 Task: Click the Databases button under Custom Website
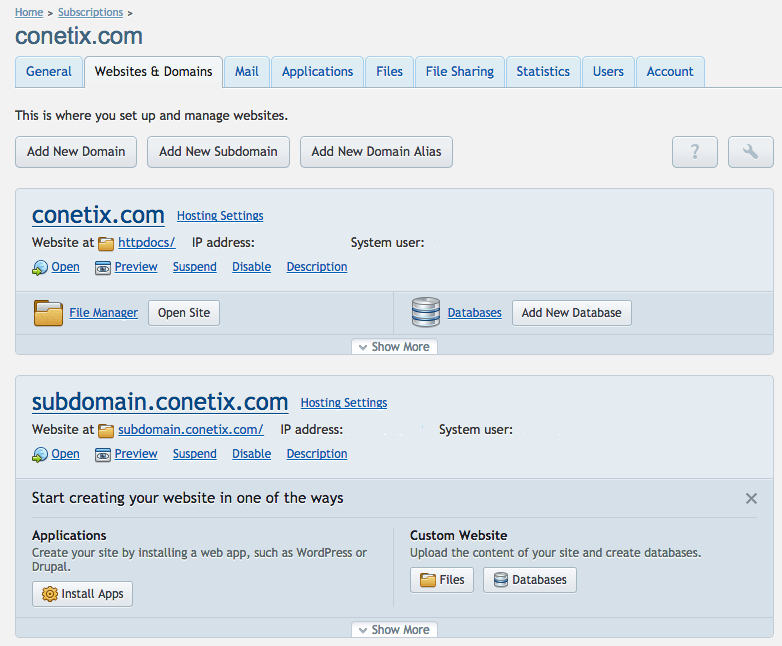[530, 580]
